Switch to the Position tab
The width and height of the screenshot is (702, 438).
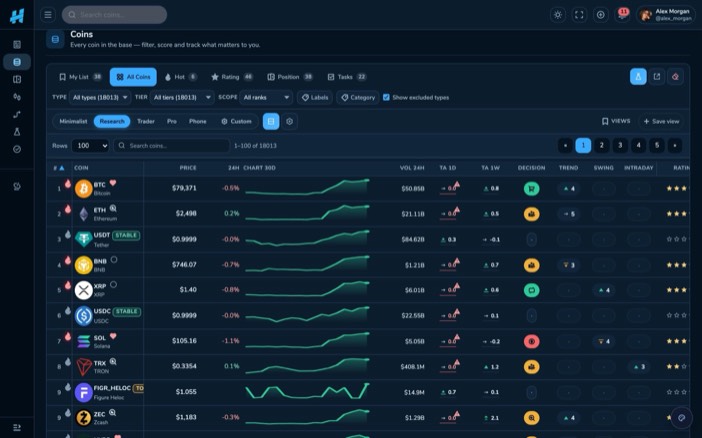point(290,77)
